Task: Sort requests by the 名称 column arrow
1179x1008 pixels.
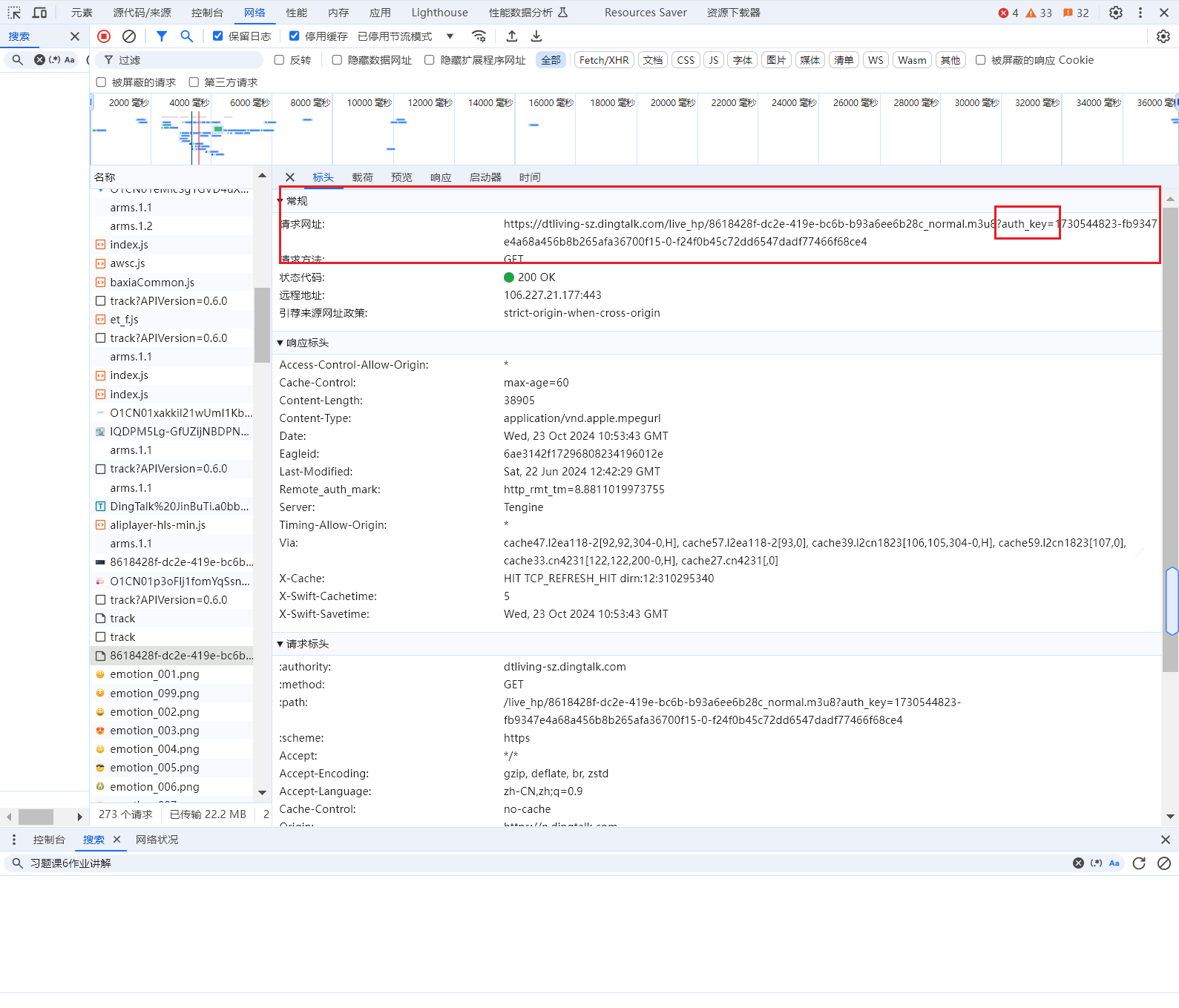Action: [x=262, y=176]
